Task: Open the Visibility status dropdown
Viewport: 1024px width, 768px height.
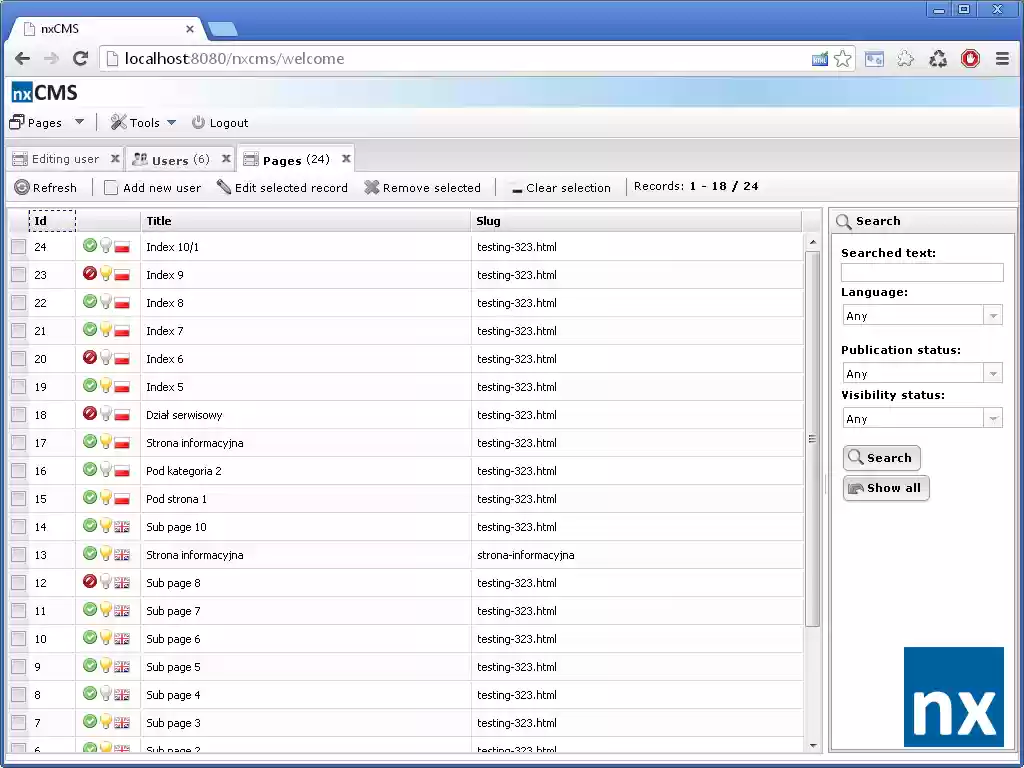Action: point(992,417)
